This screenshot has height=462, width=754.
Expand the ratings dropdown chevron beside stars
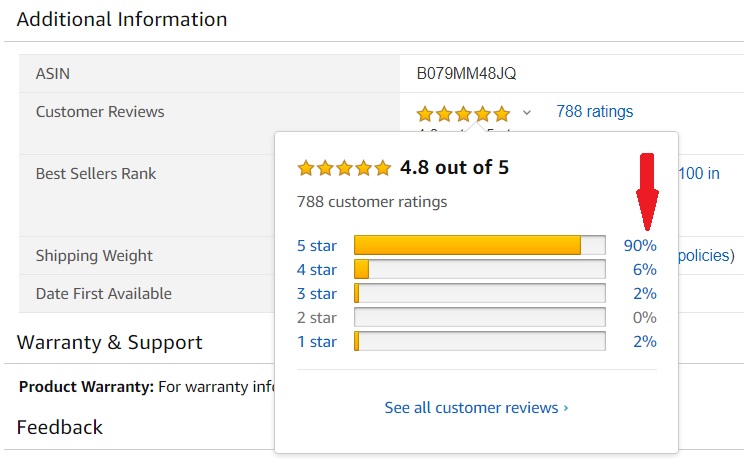coord(527,113)
